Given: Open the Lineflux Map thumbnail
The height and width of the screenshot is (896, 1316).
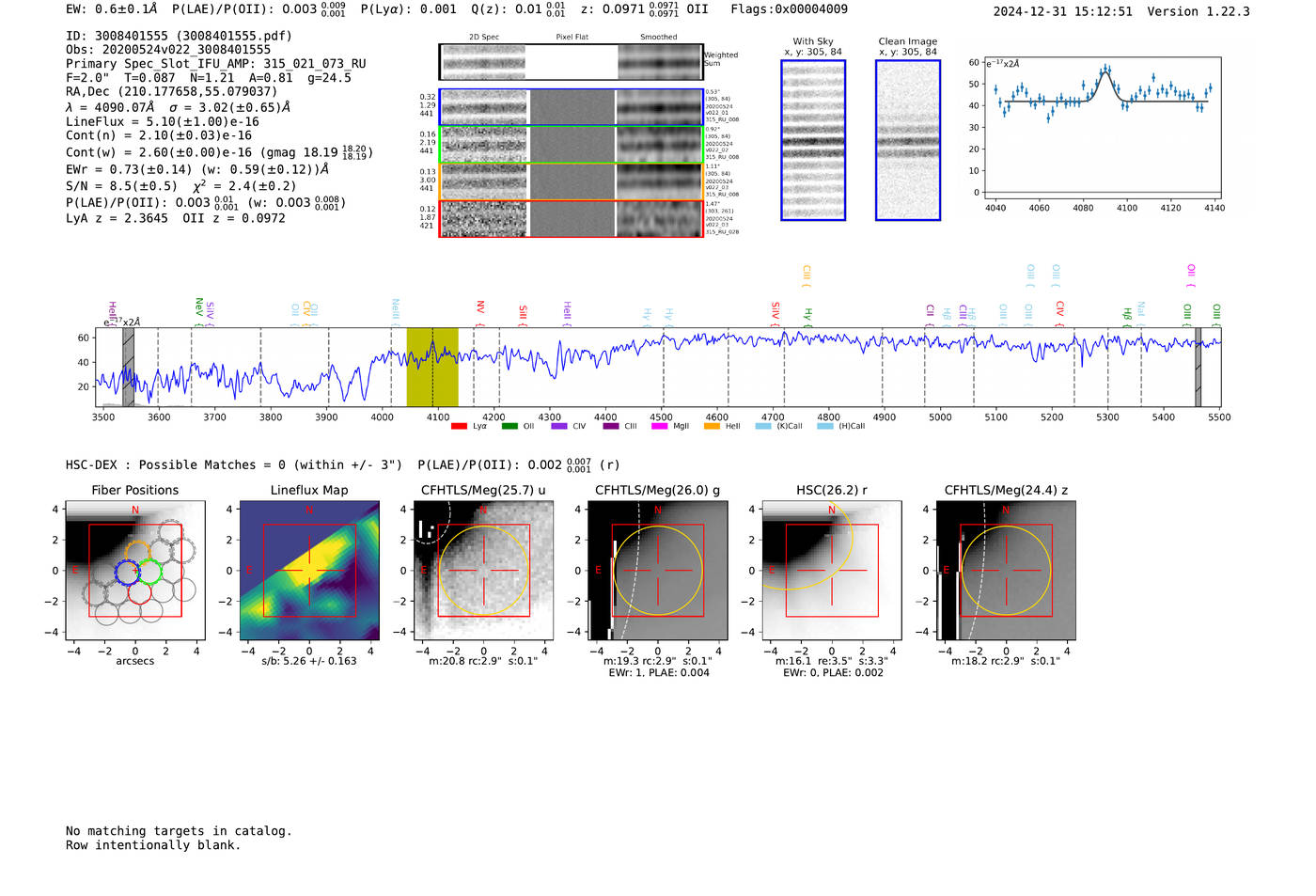Looking at the screenshot, I should (309, 571).
